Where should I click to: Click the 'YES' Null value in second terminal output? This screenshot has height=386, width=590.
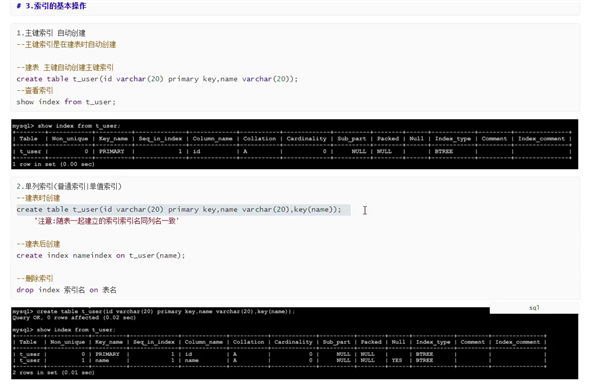pos(397,360)
